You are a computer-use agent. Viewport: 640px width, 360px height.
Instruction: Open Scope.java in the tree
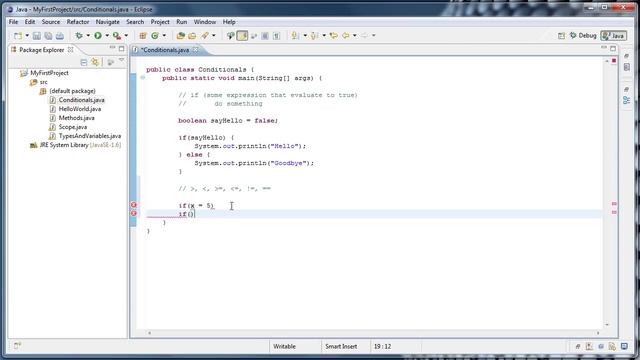pyautogui.click(x=73, y=127)
